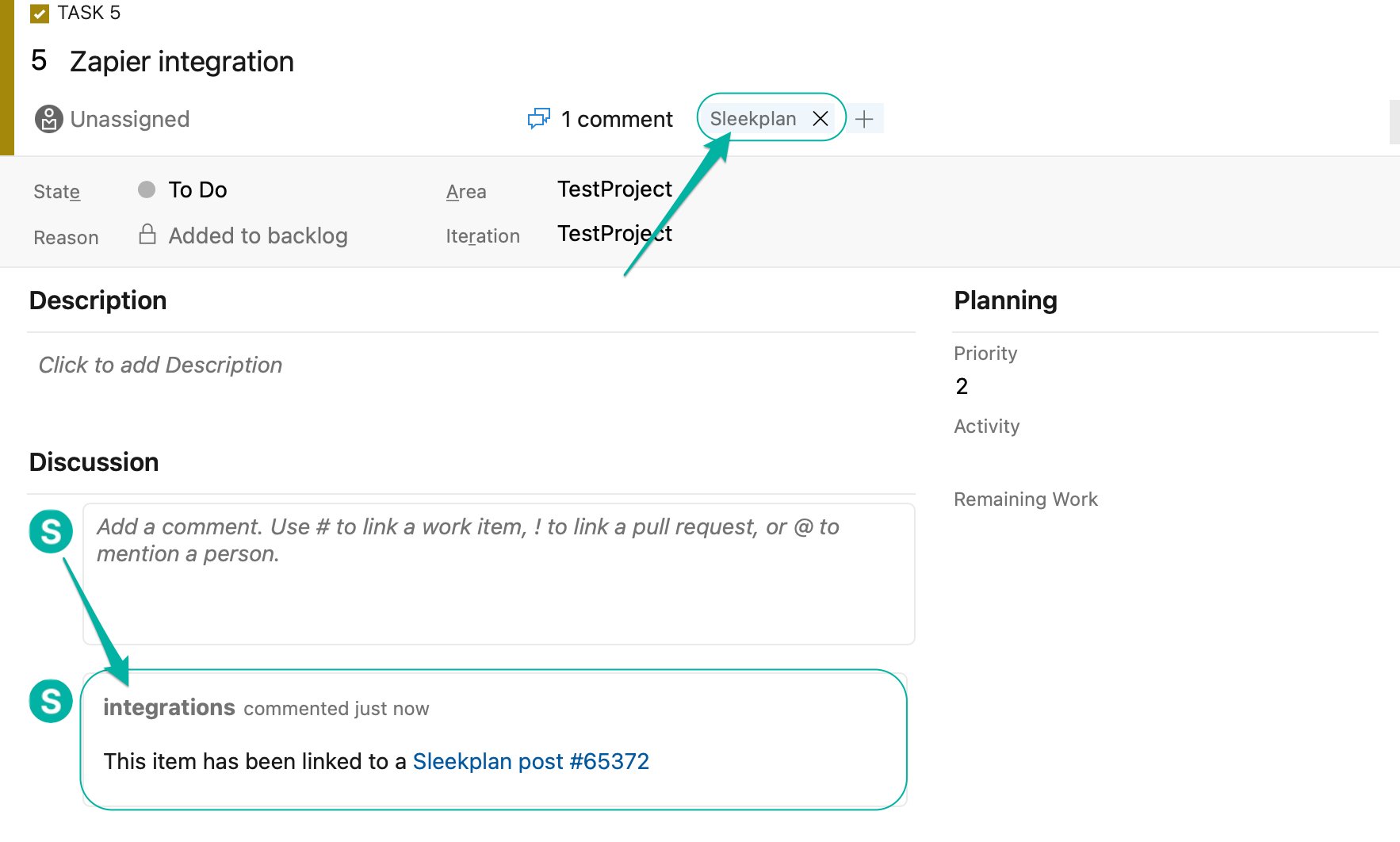Click the Sleekplan tag label
The width and height of the screenshot is (1400, 842).
click(753, 119)
